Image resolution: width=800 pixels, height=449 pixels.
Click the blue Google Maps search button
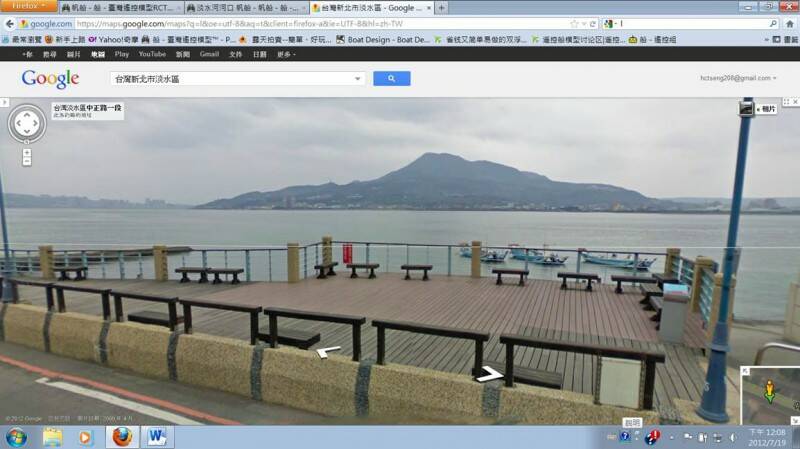pyautogui.click(x=391, y=79)
